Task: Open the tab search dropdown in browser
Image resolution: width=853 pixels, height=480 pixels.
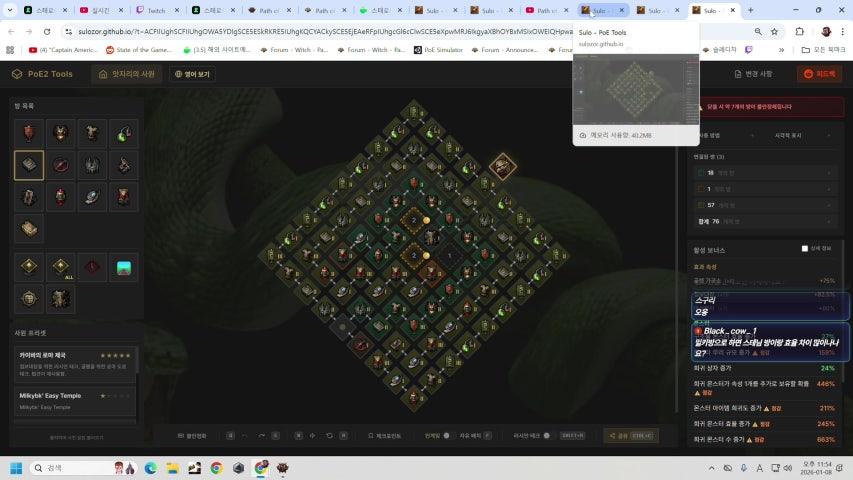Action: tap(10, 10)
